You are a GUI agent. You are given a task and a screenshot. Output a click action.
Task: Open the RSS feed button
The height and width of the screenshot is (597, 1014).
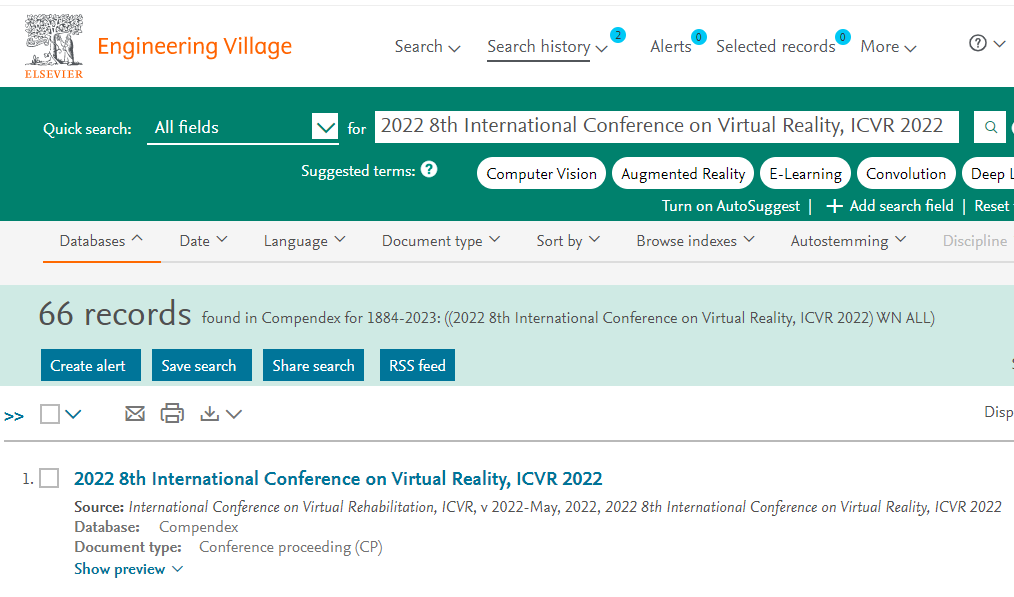417,365
